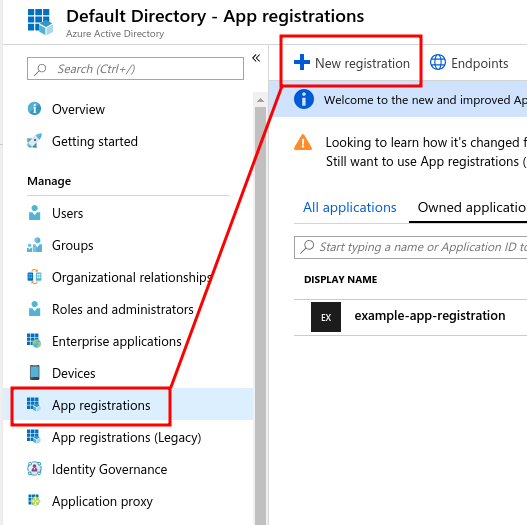Screen dimensions: 527x525
Task: Click the orange warning triangle icon
Action: (x=303, y=142)
